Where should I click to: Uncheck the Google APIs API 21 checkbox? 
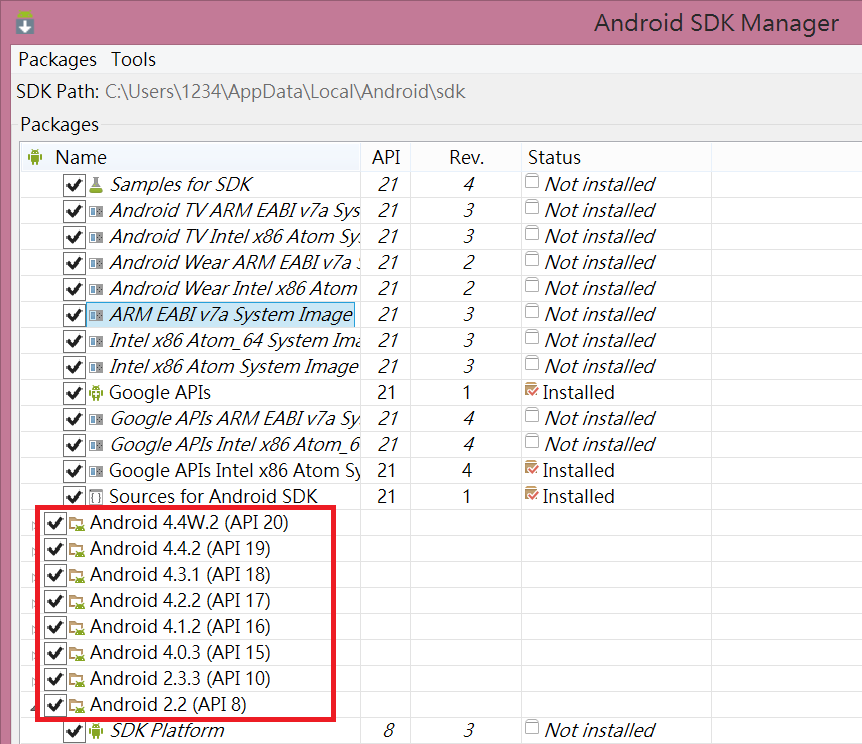point(74,393)
